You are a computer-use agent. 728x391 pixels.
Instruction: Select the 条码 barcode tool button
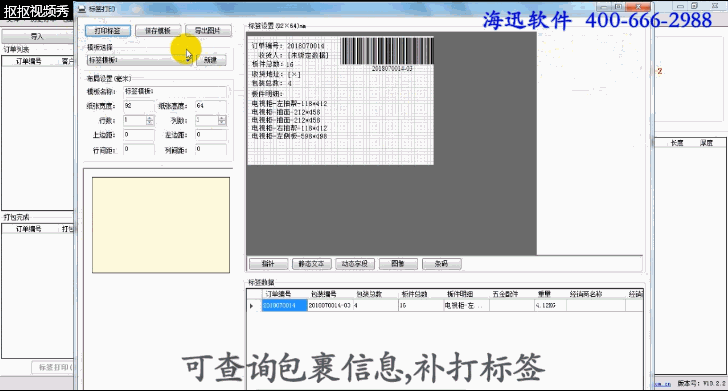(442, 264)
